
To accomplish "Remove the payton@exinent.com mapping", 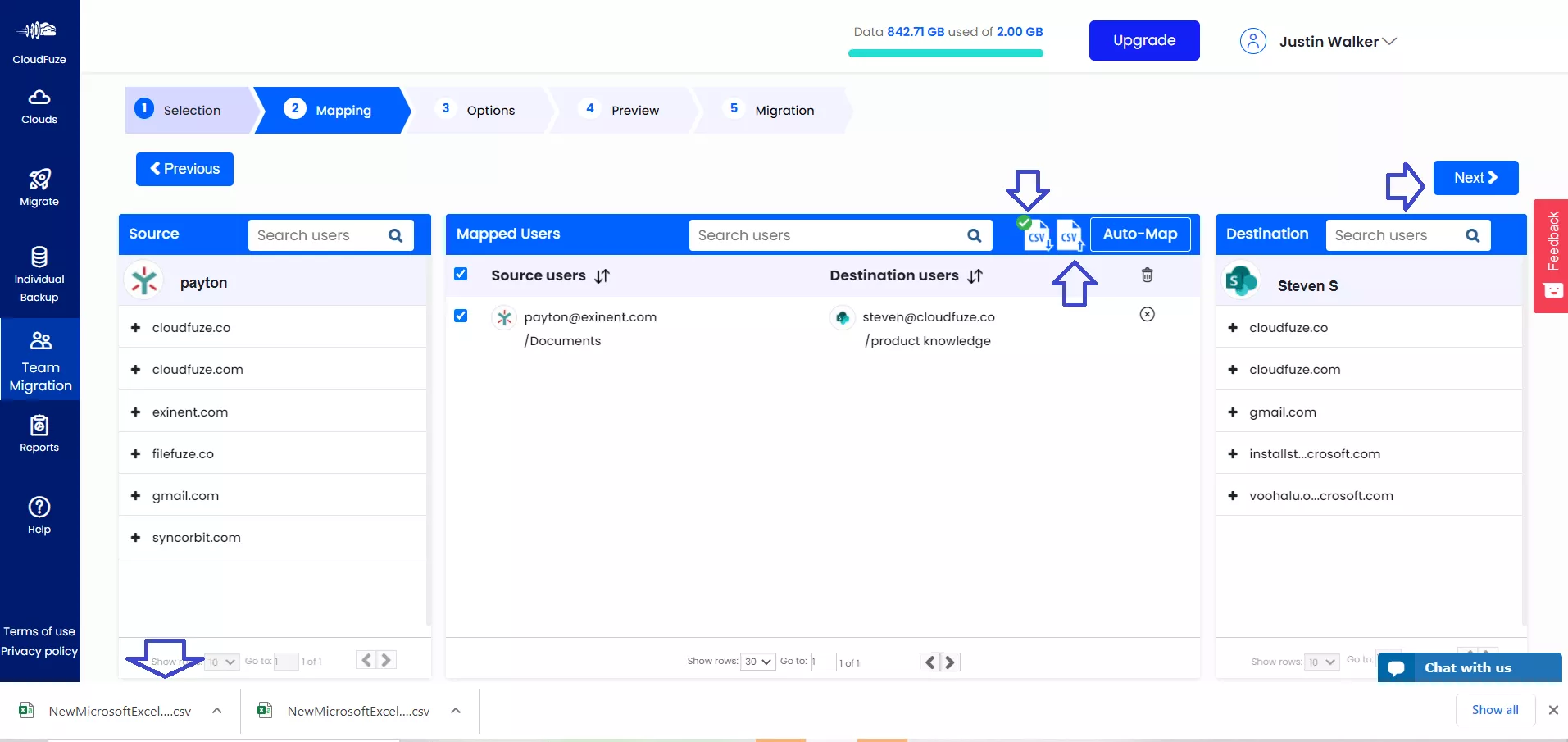I will [x=1147, y=314].
